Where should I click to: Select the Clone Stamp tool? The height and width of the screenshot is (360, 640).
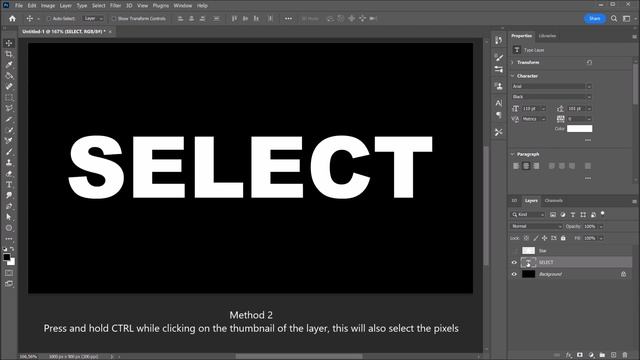[9, 163]
